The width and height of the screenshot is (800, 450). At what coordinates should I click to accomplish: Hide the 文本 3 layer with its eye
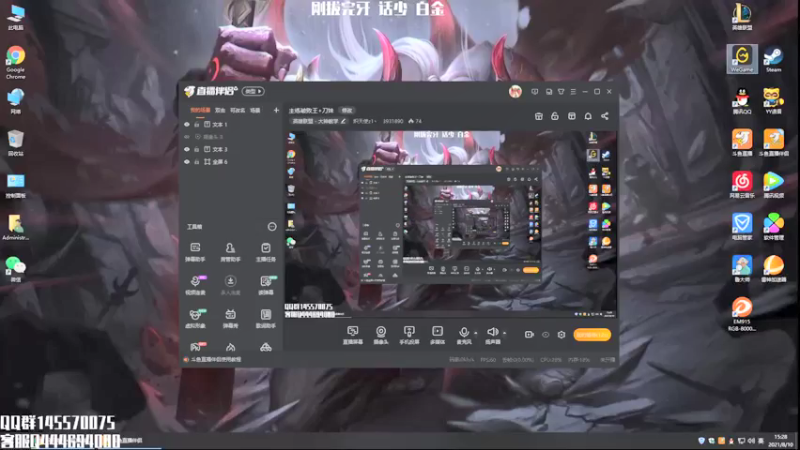[187, 149]
